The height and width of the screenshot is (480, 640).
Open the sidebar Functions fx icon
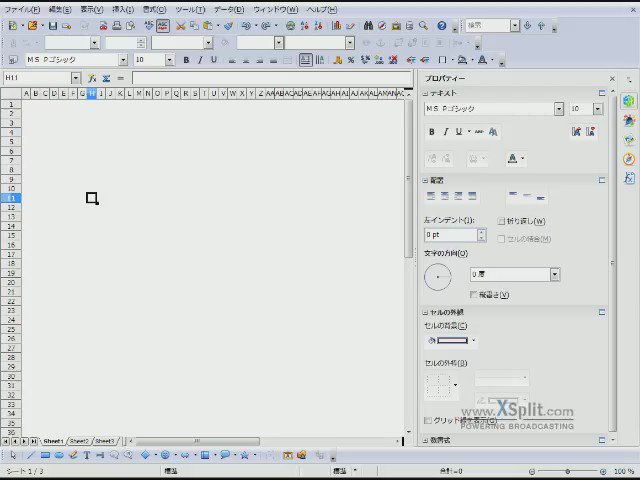point(629,178)
